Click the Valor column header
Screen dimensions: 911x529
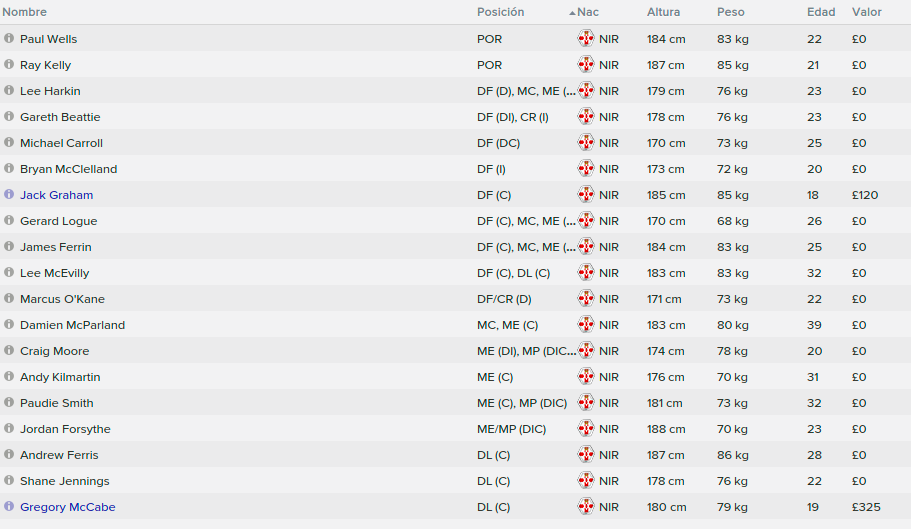coord(866,12)
